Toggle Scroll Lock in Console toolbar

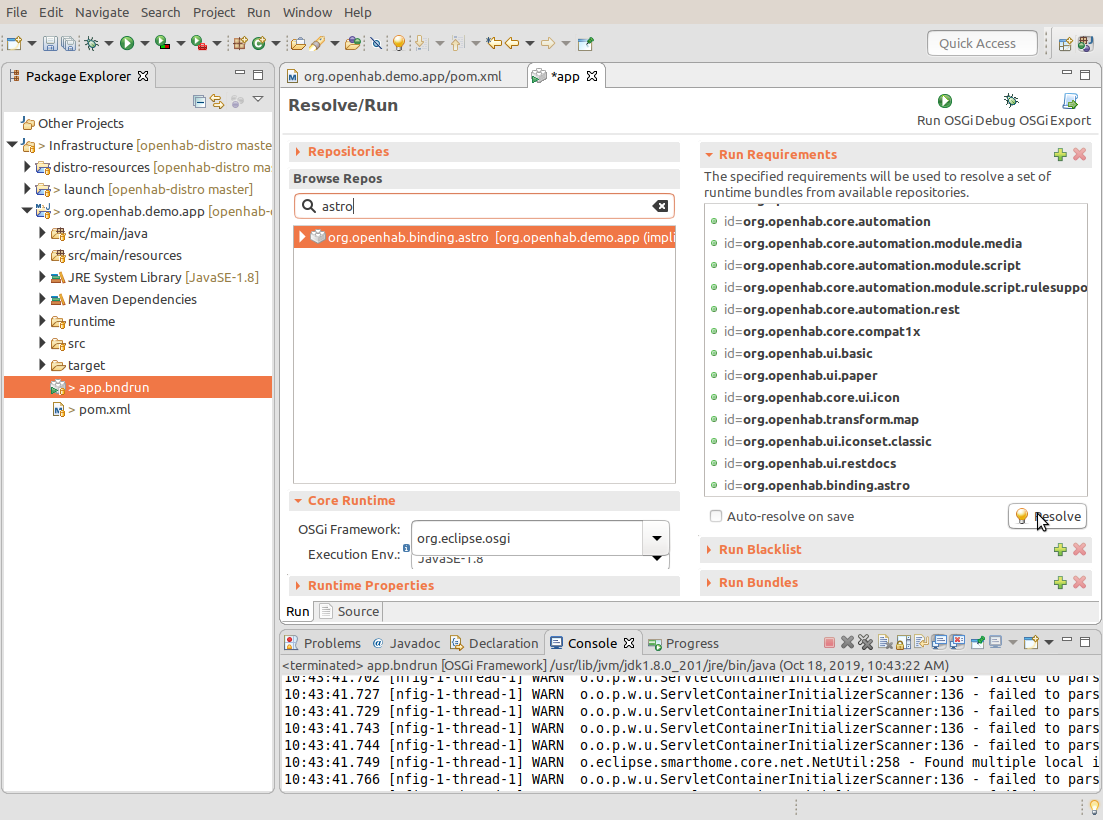point(903,643)
